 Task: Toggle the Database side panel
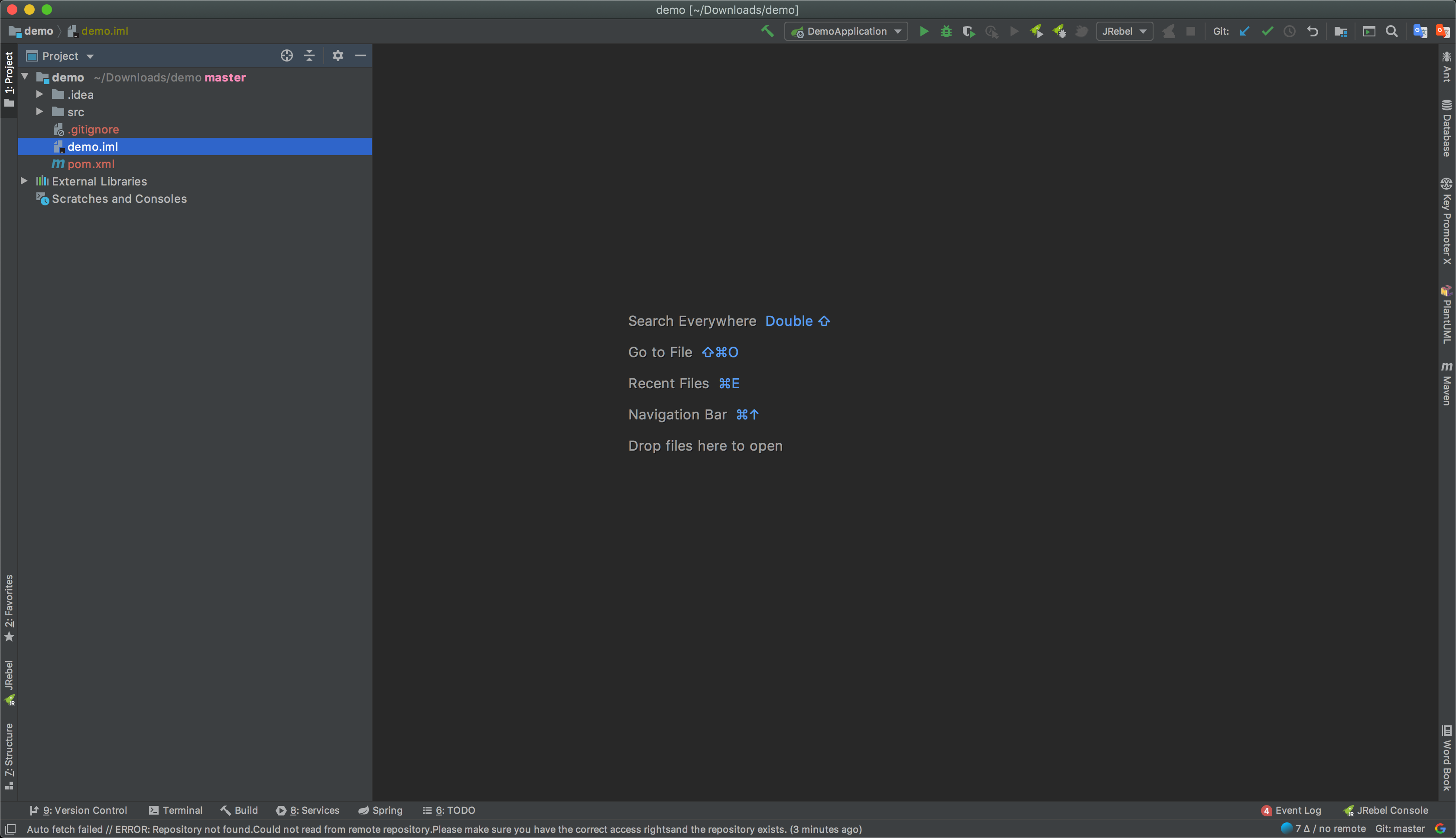coord(1446,128)
